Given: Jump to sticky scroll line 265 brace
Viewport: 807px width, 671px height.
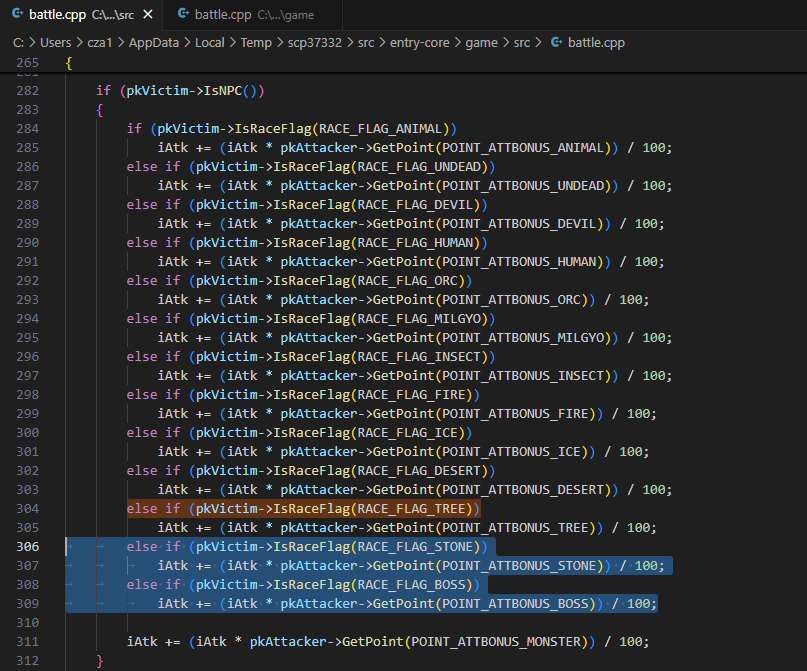Looking at the screenshot, I should (69, 63).
